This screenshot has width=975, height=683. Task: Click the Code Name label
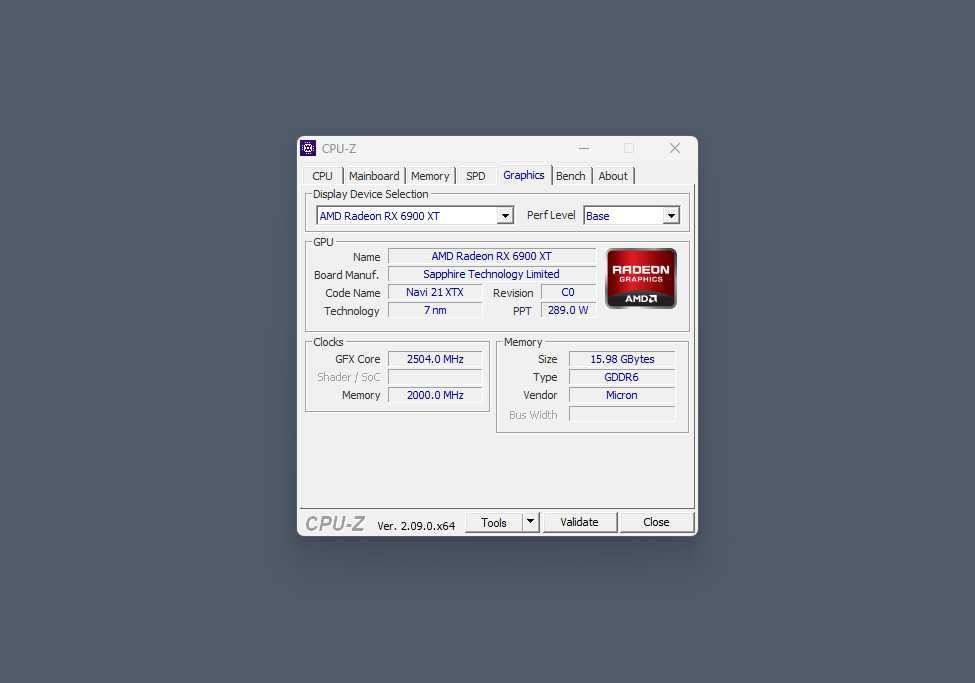click(353, 293)
